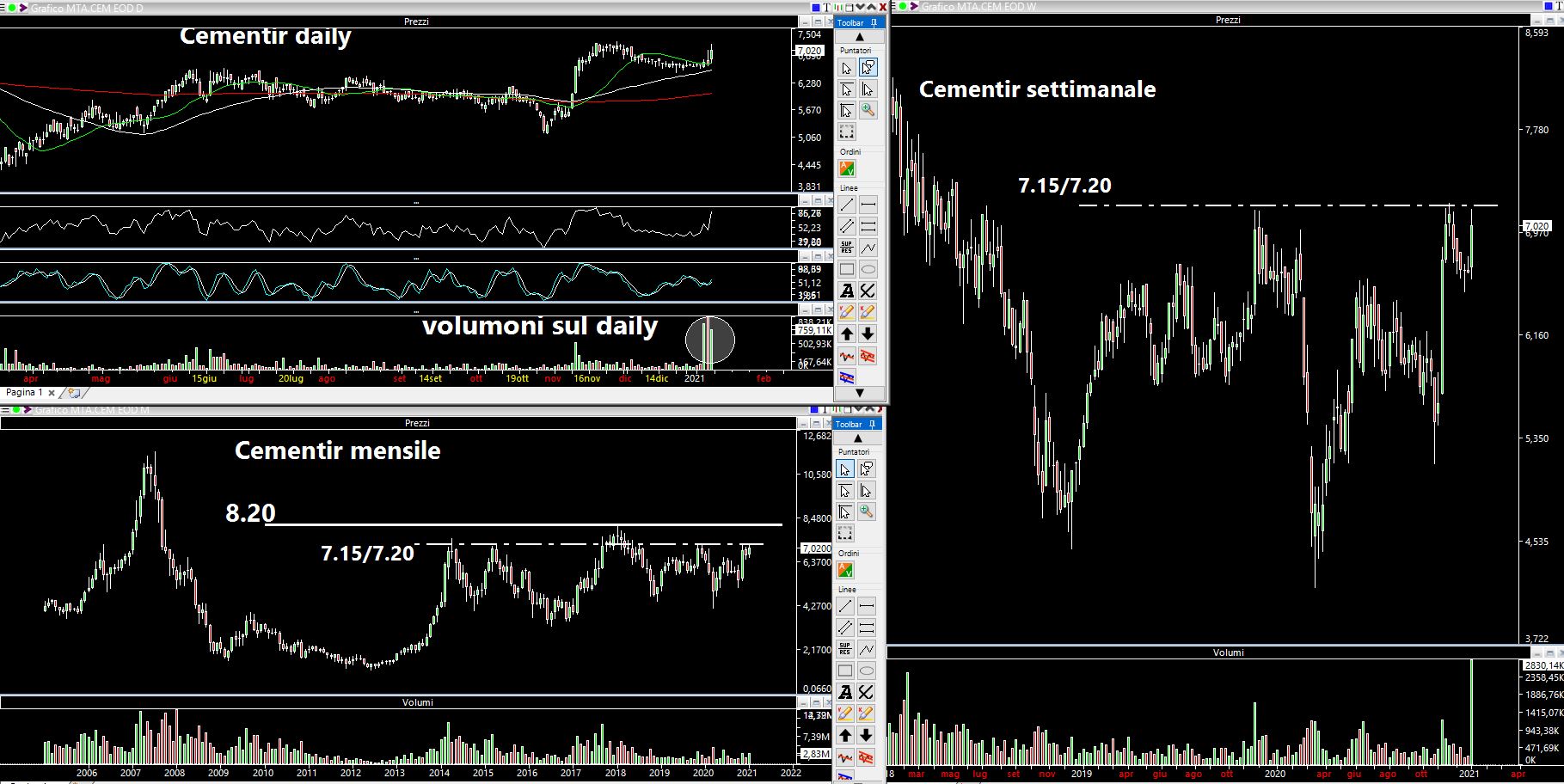The width and height of the screenshot is (1564, 784).
Task: Click down chevron in daily title bar
Action: coord(860,8)
